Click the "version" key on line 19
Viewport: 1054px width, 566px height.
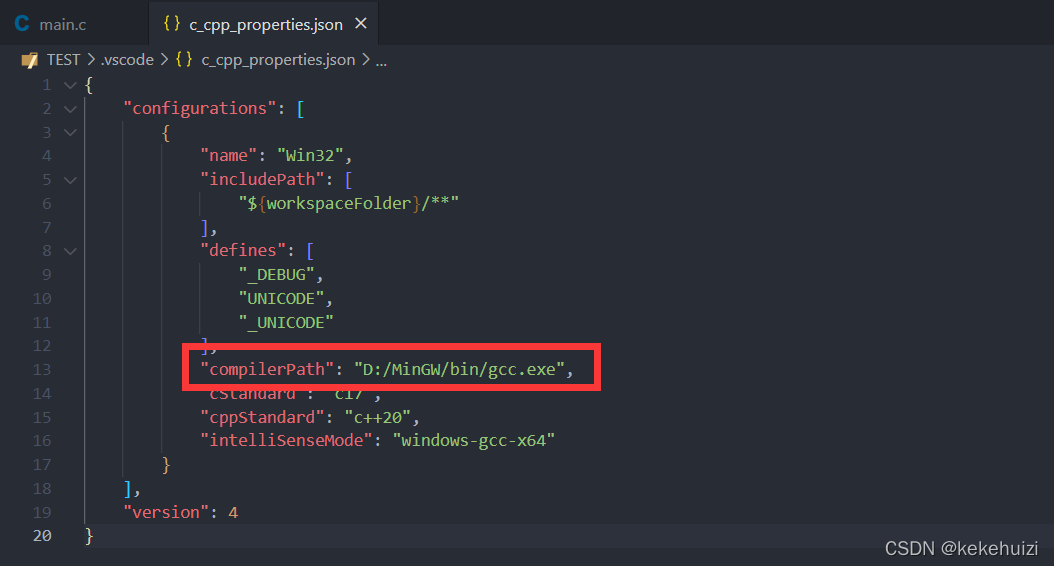click(166, 512)
